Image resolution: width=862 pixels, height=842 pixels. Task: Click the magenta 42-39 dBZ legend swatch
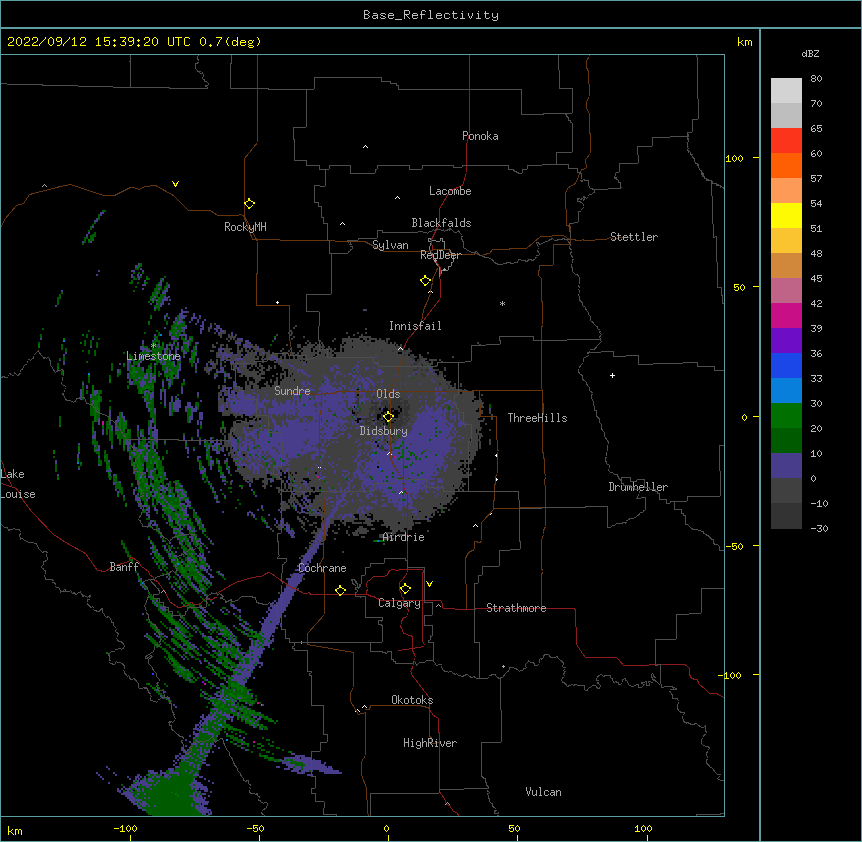click(x=786, y=315)
